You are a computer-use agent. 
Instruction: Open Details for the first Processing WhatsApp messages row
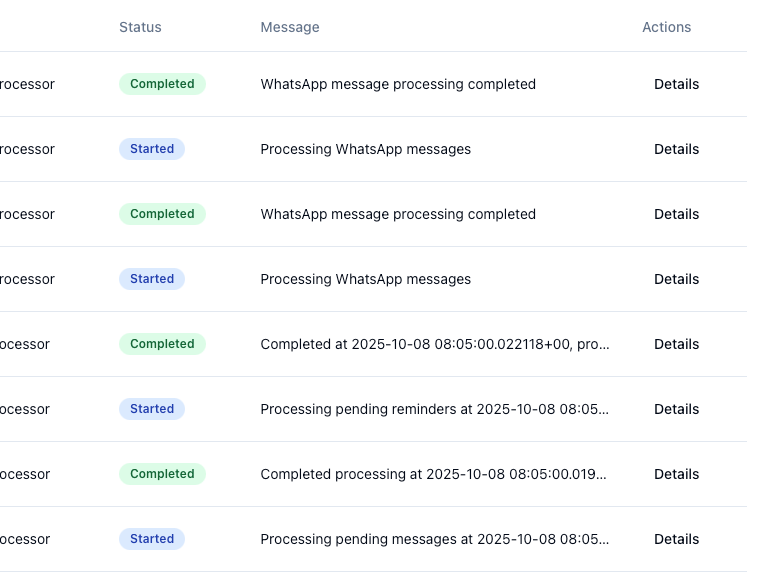pos(676,149)
